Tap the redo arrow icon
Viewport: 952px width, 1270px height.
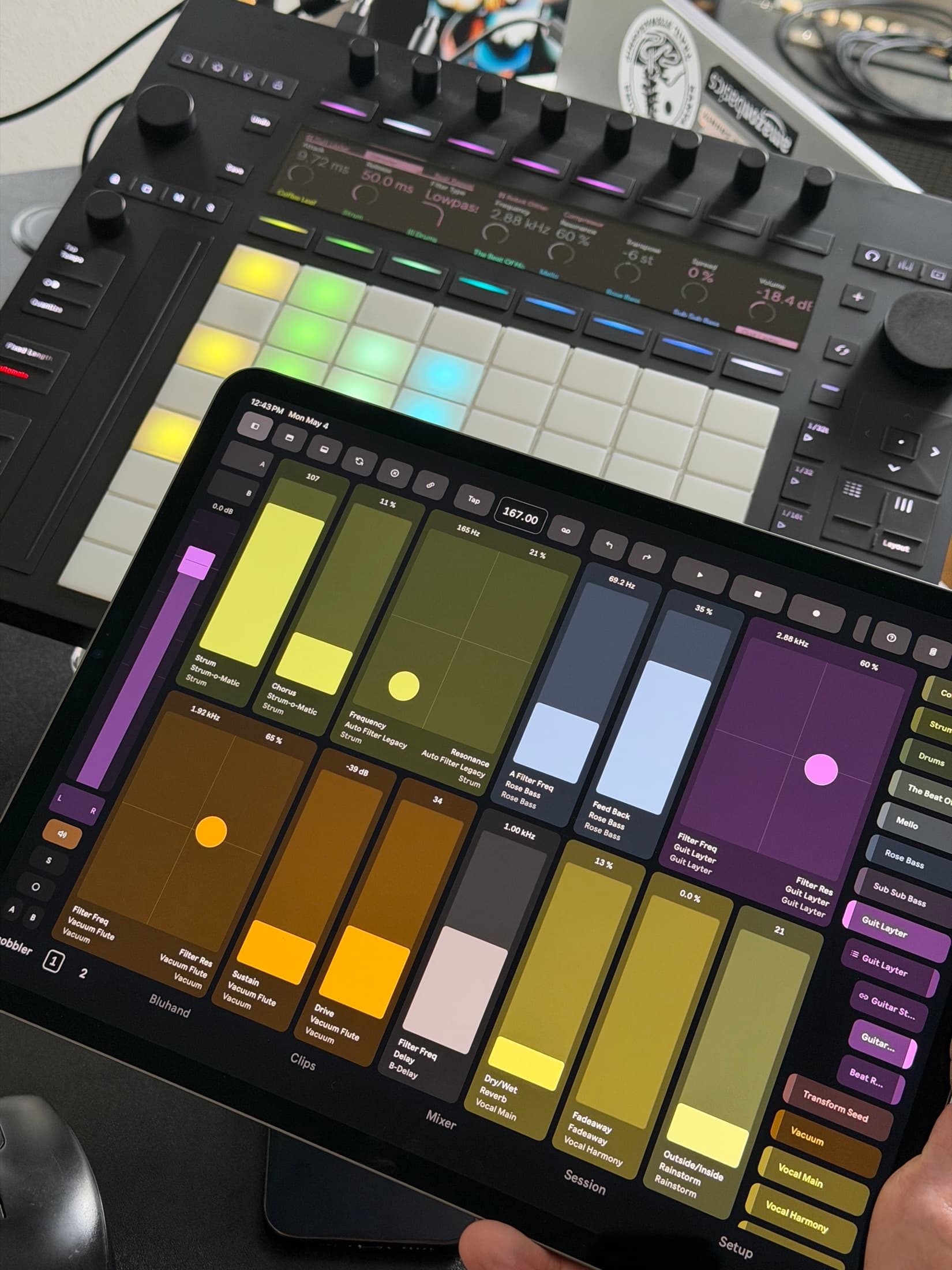[647, 557]
